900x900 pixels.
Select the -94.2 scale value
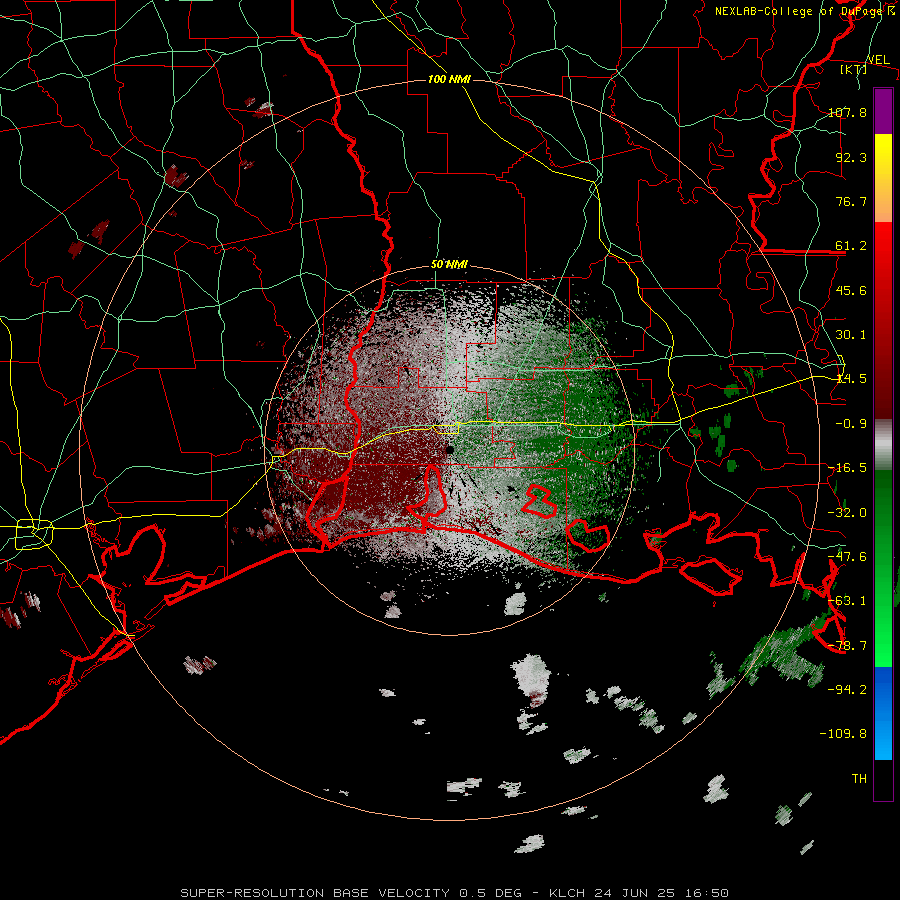847,690
